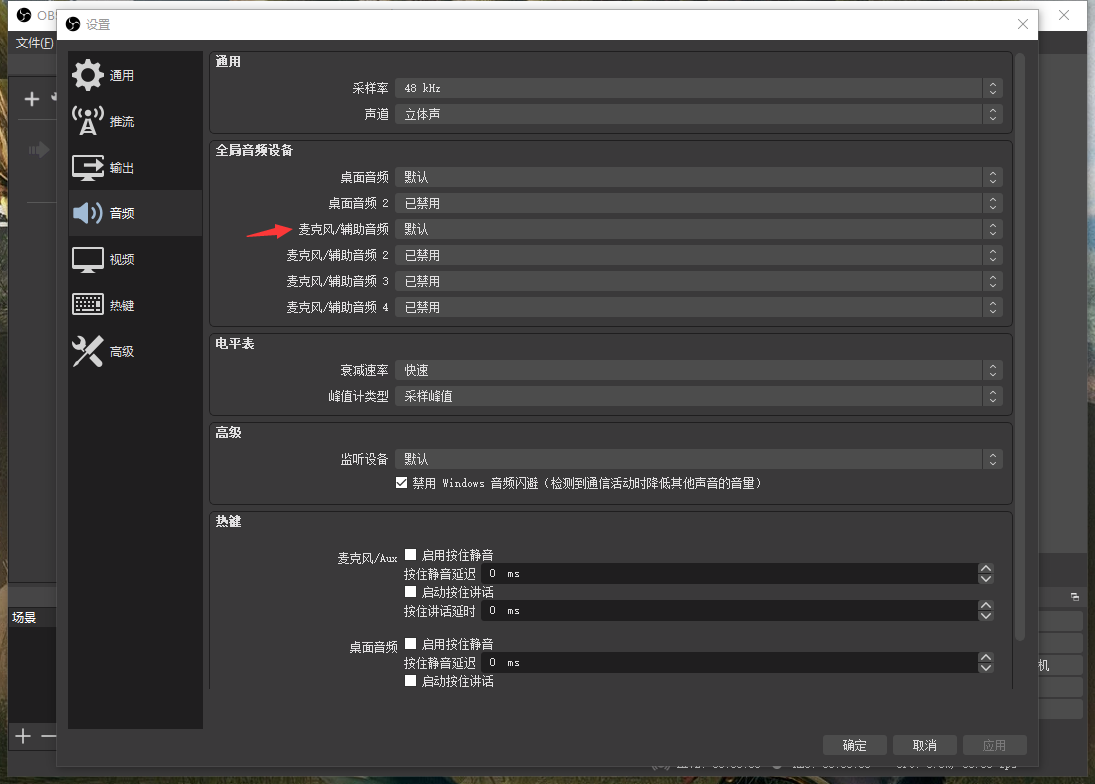Click the 桌面音频 按住静音延迟 input field
This screenshot has height=784, width=1095.
pos(728,662)
